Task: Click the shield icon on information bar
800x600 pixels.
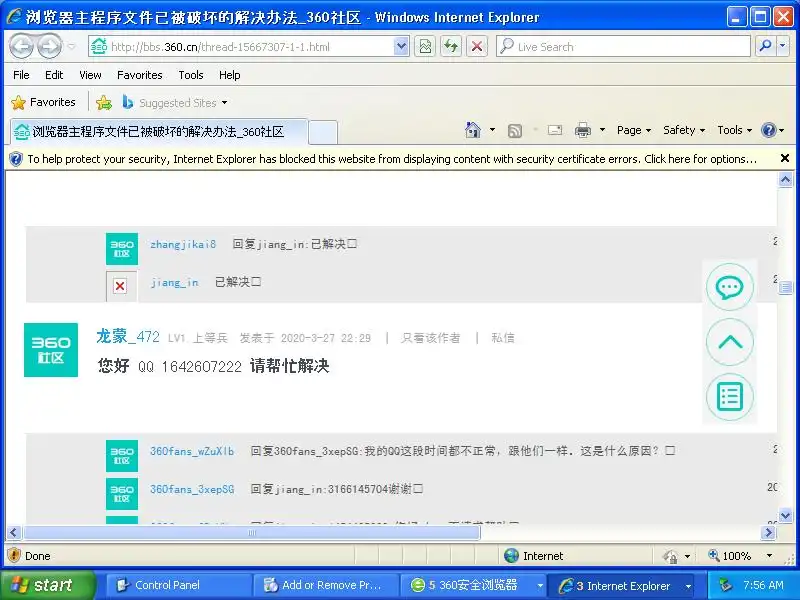Action: [x=16, y=159]
